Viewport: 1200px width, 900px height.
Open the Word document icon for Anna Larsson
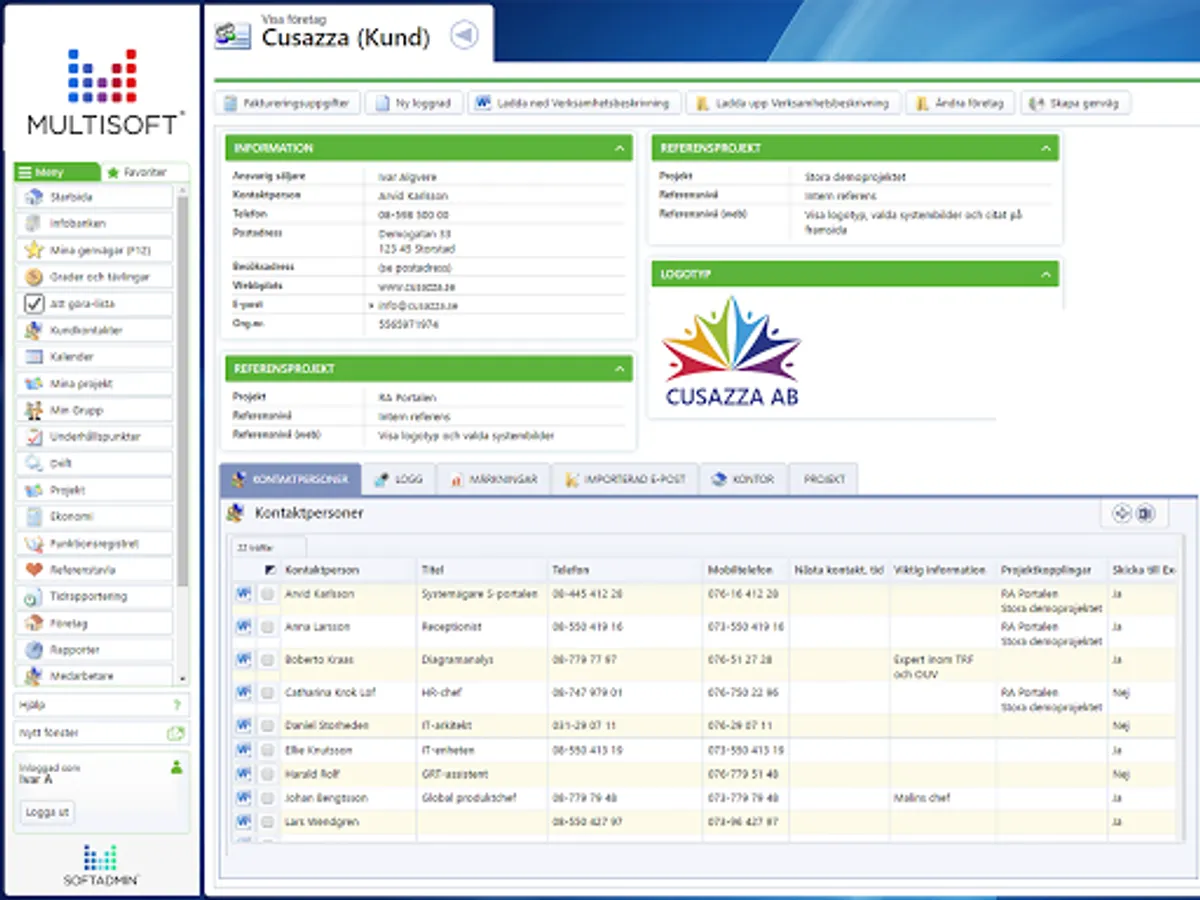(x=243, y=627)
